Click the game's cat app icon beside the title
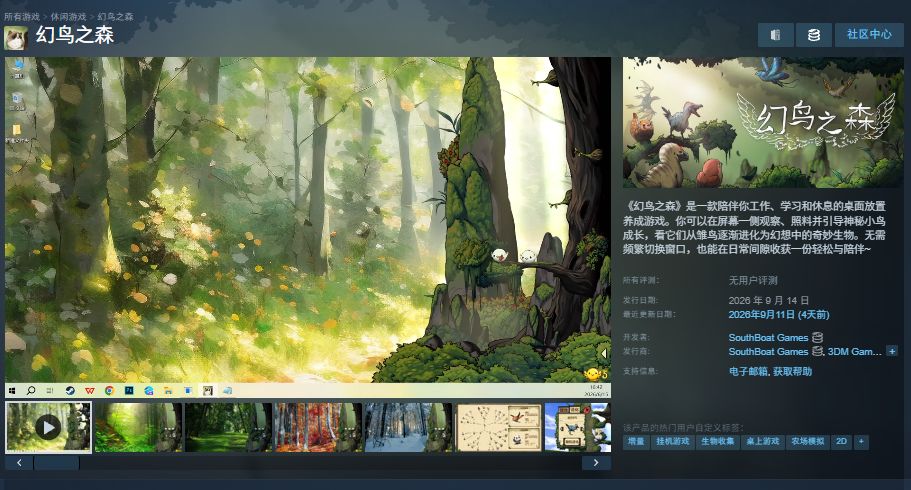Image resolution: width=911 pixels, height=490 pixels. (16, 38)
